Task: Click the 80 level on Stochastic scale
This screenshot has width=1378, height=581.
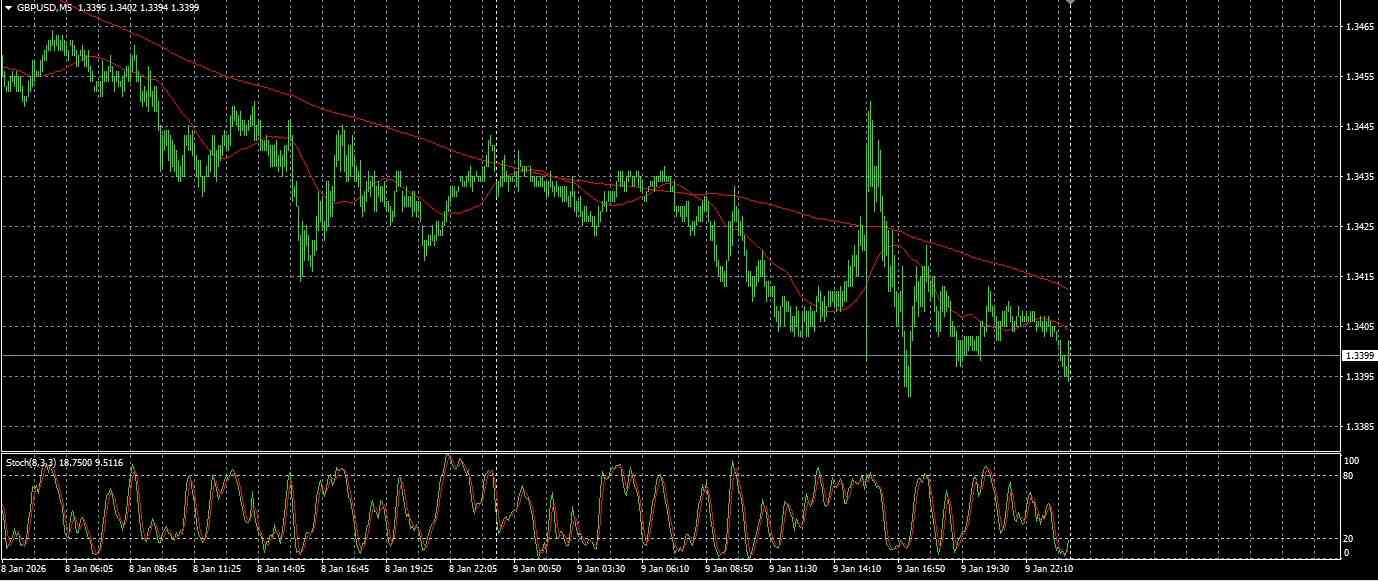Action: pyautogui.click(x=1349, y=475)
